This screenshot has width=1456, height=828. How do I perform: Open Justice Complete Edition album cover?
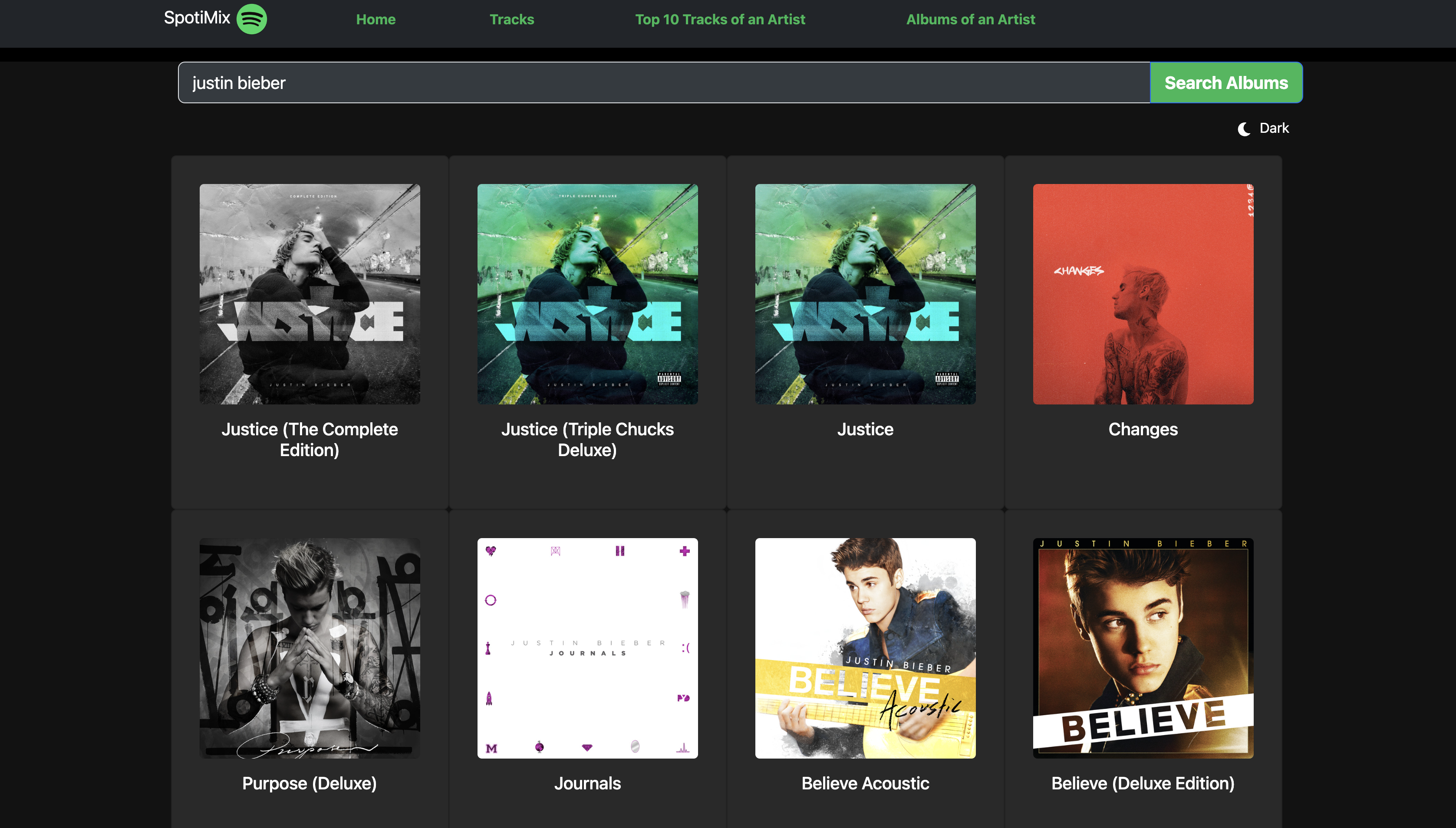pyautogui.click(x=310, y=294)
